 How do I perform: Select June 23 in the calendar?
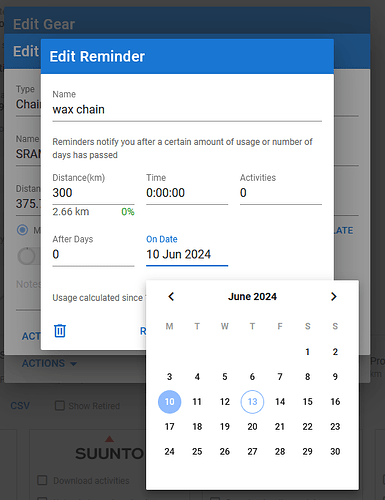(335, 427)
